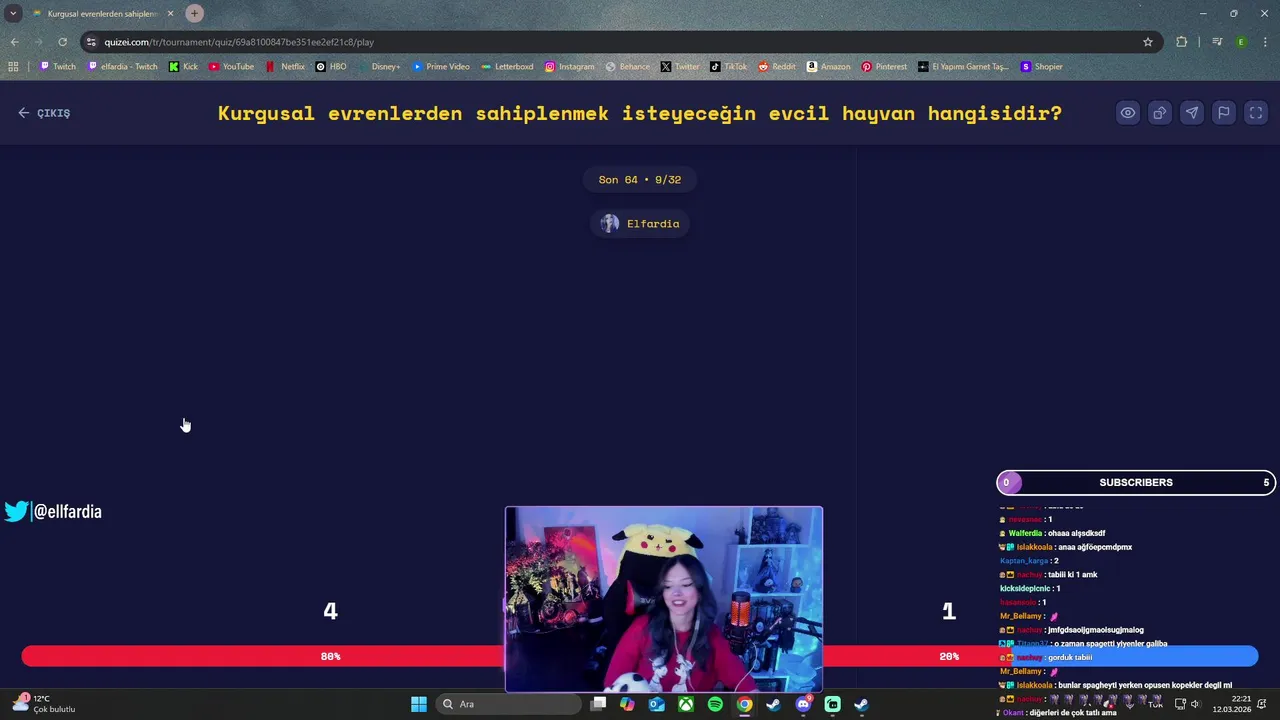Switch to Chrome on the taskbar
Screen dimensions: 1280x720
point(744,704)
